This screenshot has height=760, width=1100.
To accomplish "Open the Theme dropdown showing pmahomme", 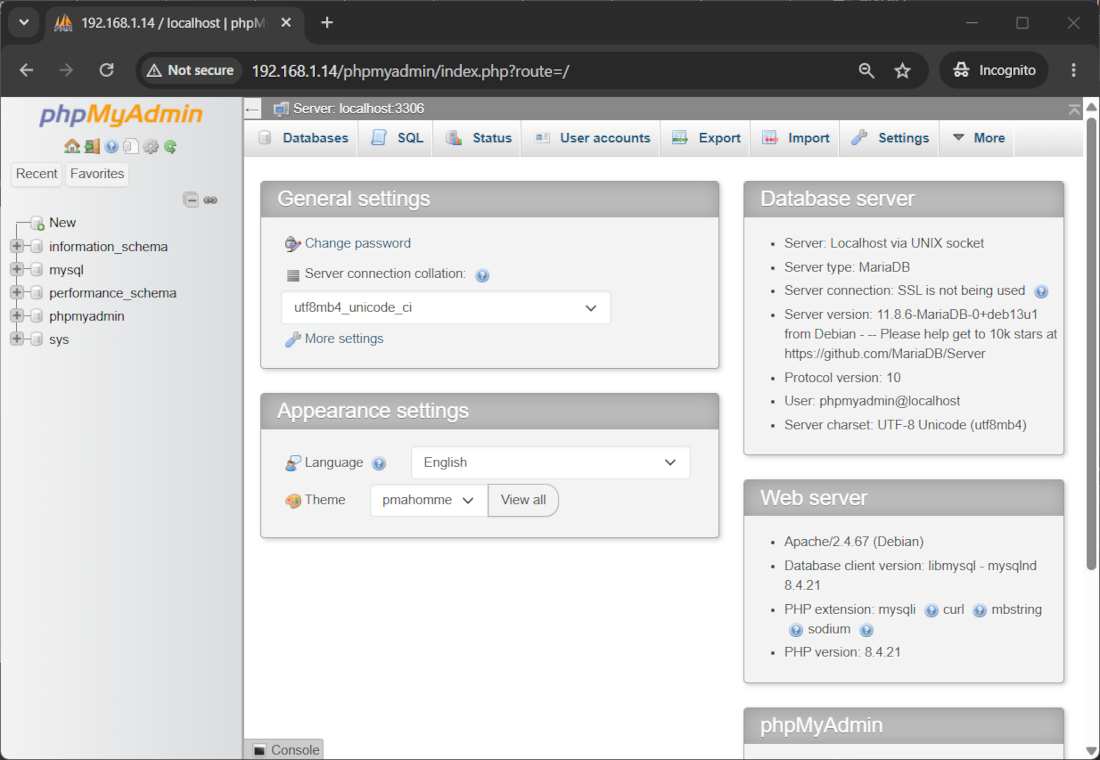I will 429,500.
